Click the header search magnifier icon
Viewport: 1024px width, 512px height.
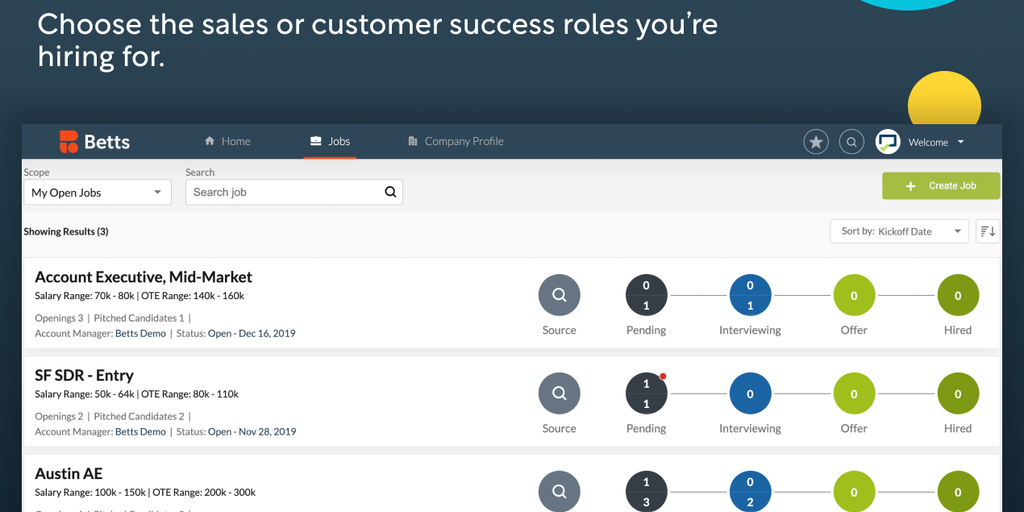tap(851, 142)
